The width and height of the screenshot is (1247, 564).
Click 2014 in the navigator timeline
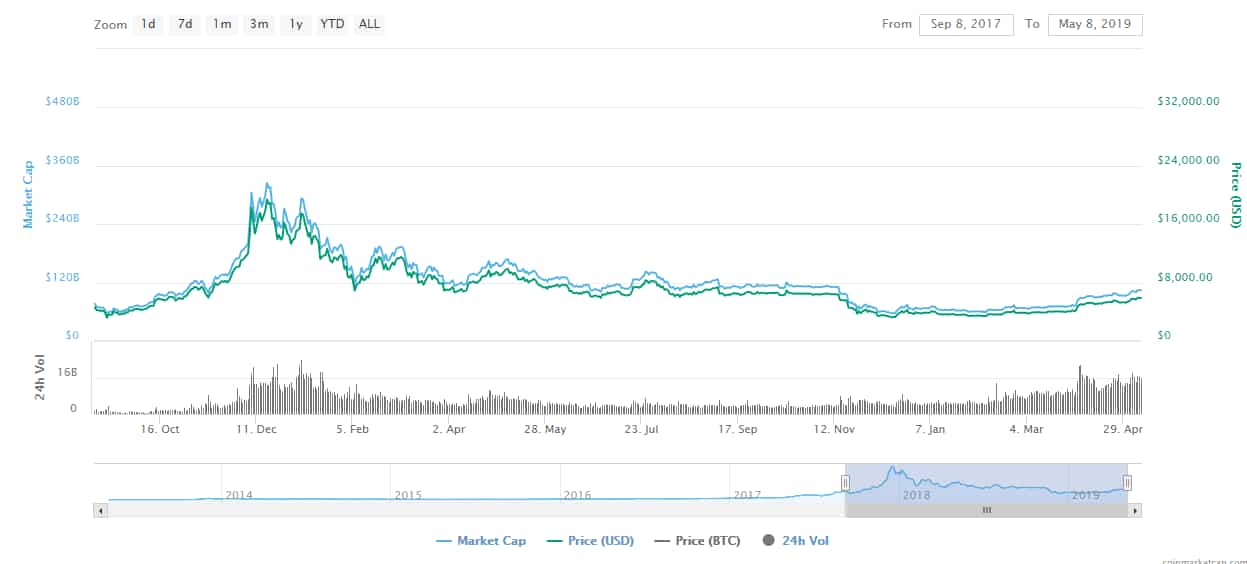coord(239,495)
